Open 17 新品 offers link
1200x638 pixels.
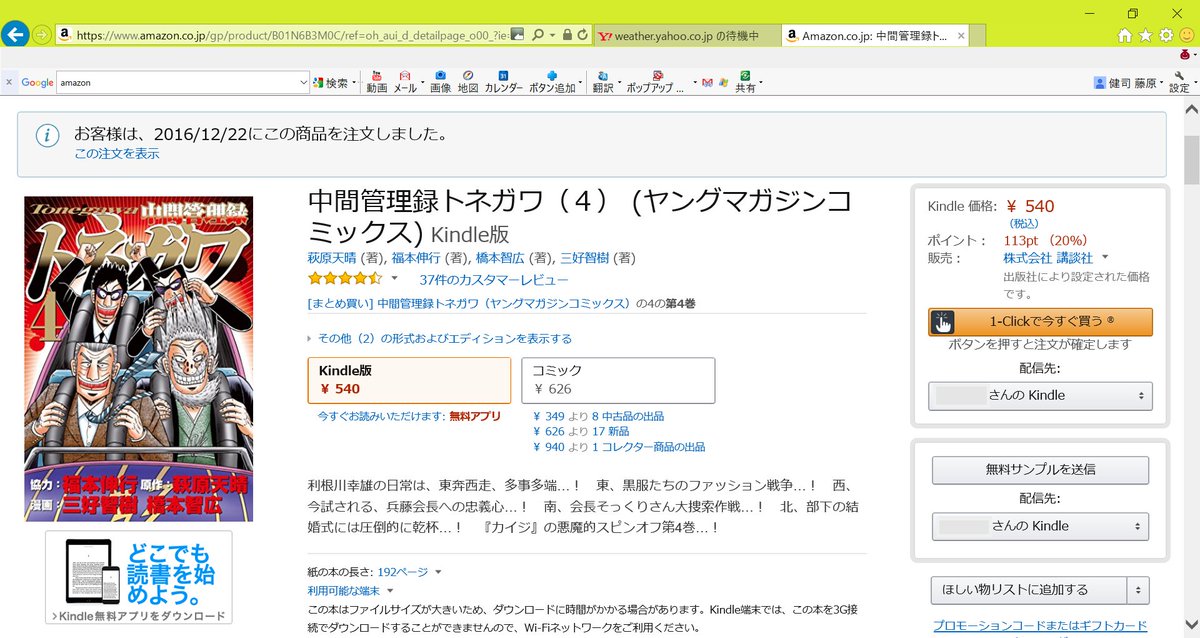click(x=613, y=432)
